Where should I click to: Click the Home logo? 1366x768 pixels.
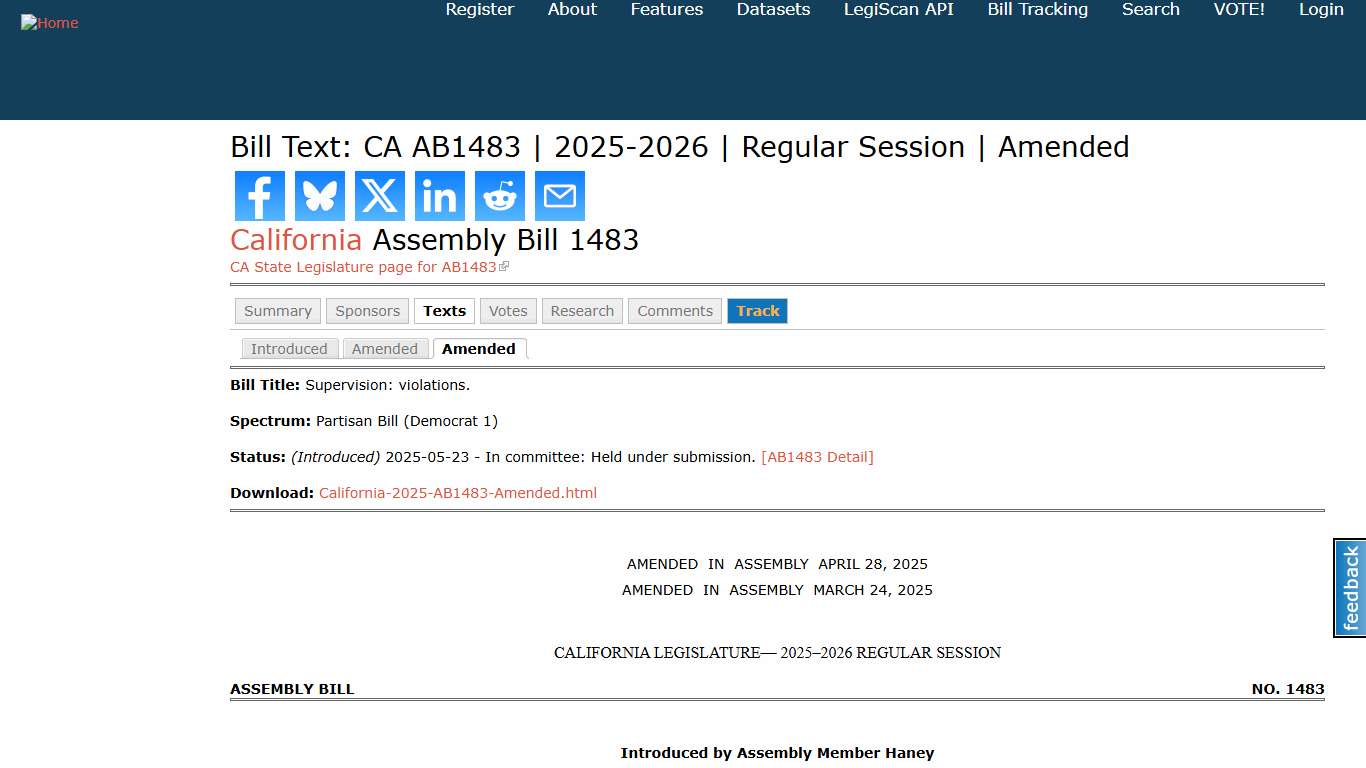point(49,22)
